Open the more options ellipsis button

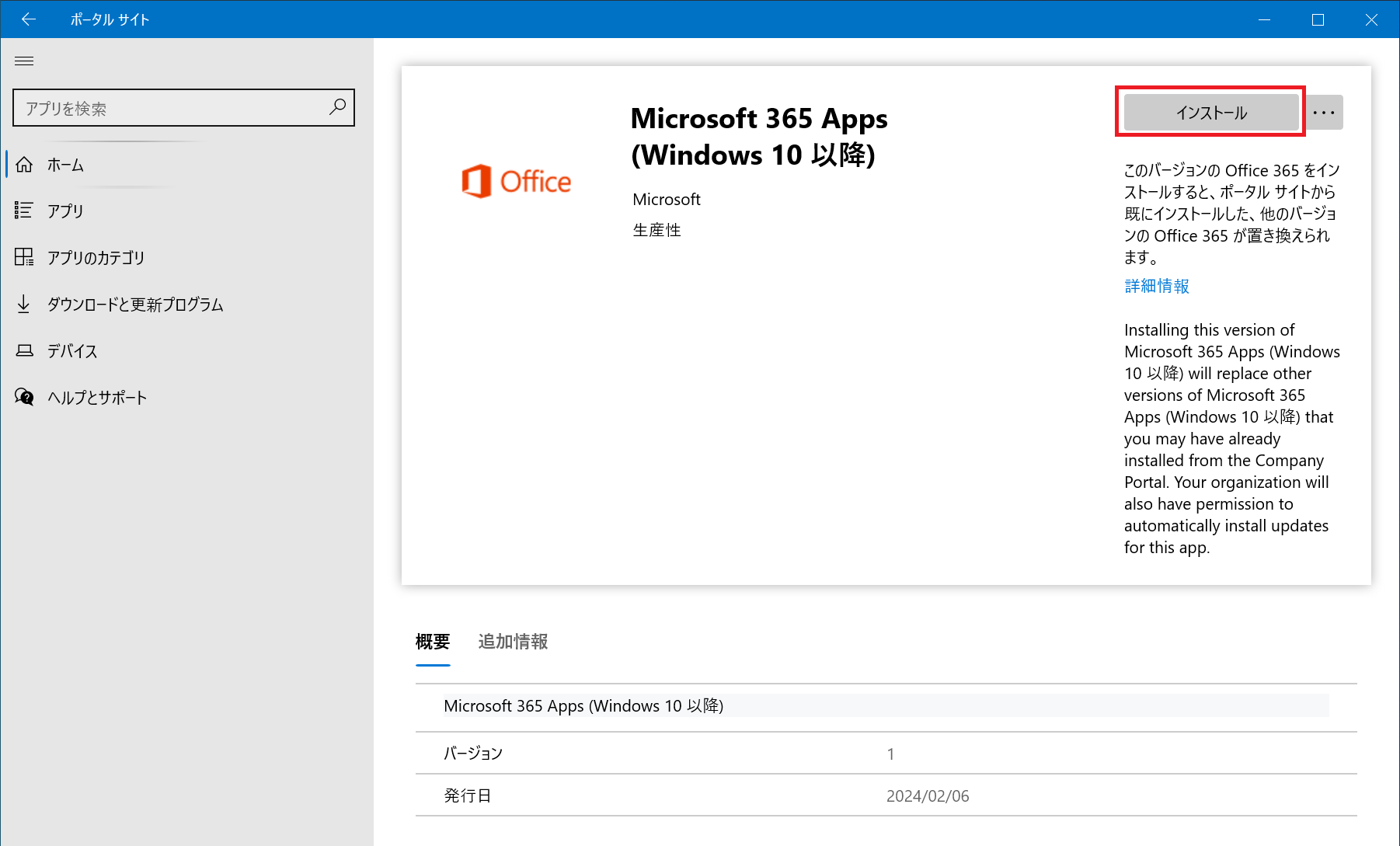click(x=1324, y=113)
